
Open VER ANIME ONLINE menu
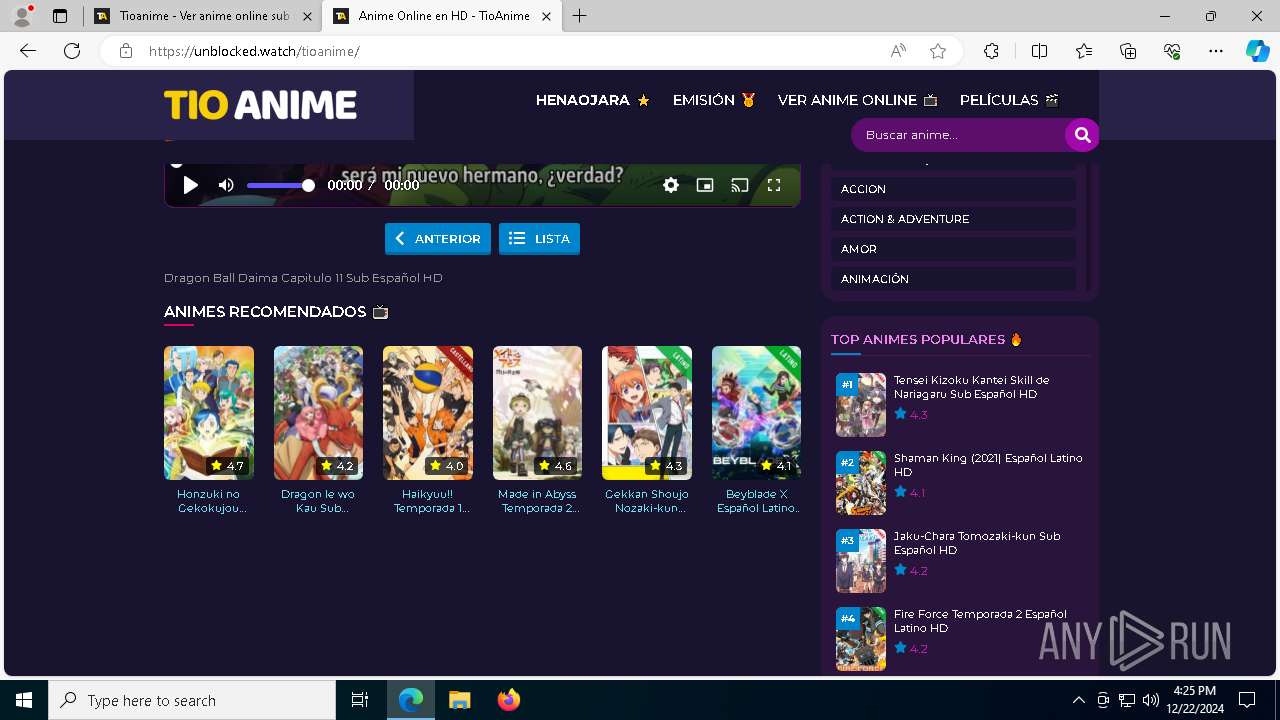pyautogui.click(x=858, y=100)
